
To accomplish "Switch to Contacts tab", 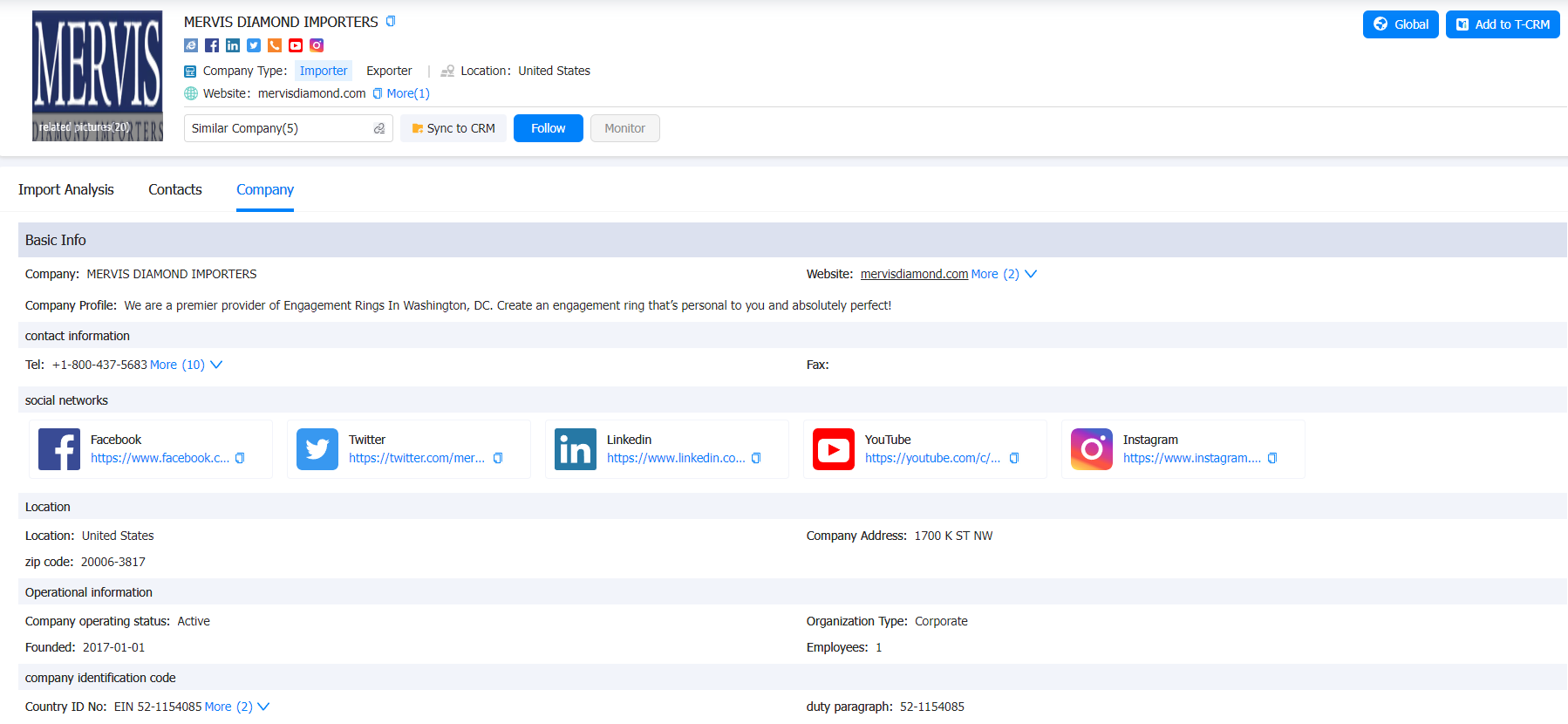I will (175, 189).
